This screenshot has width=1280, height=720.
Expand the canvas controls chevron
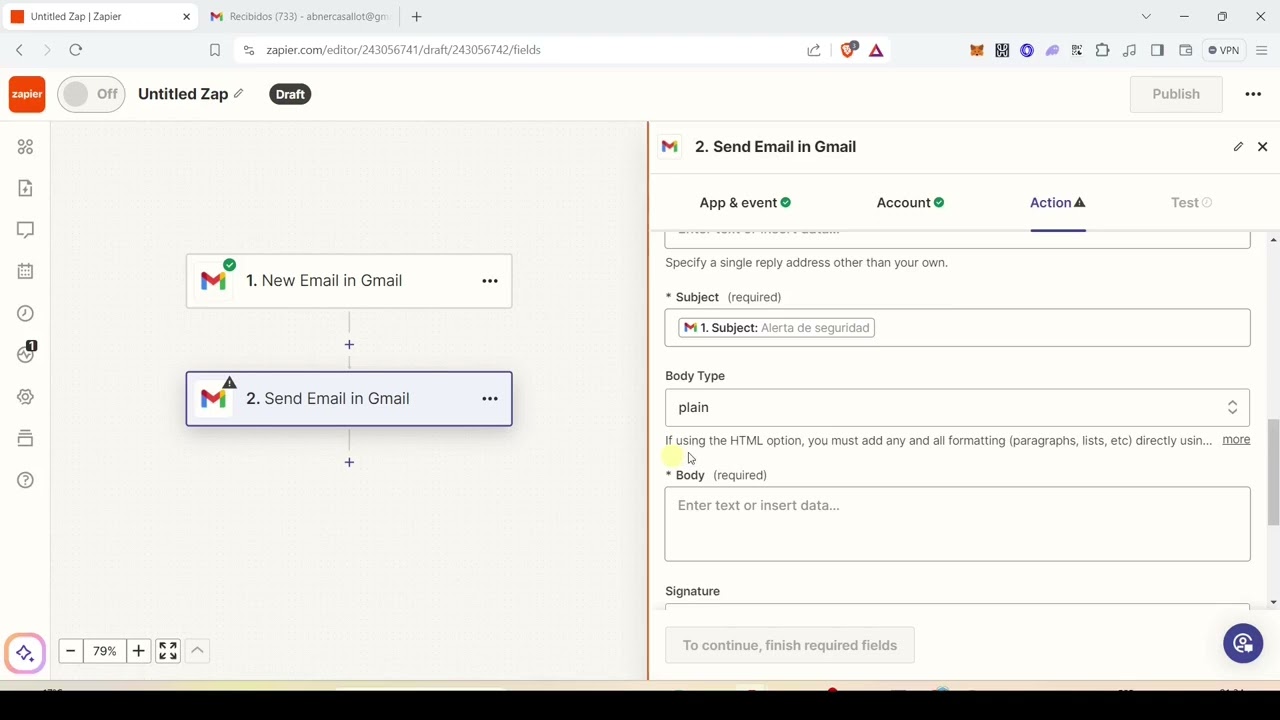[x=197, y=651]
